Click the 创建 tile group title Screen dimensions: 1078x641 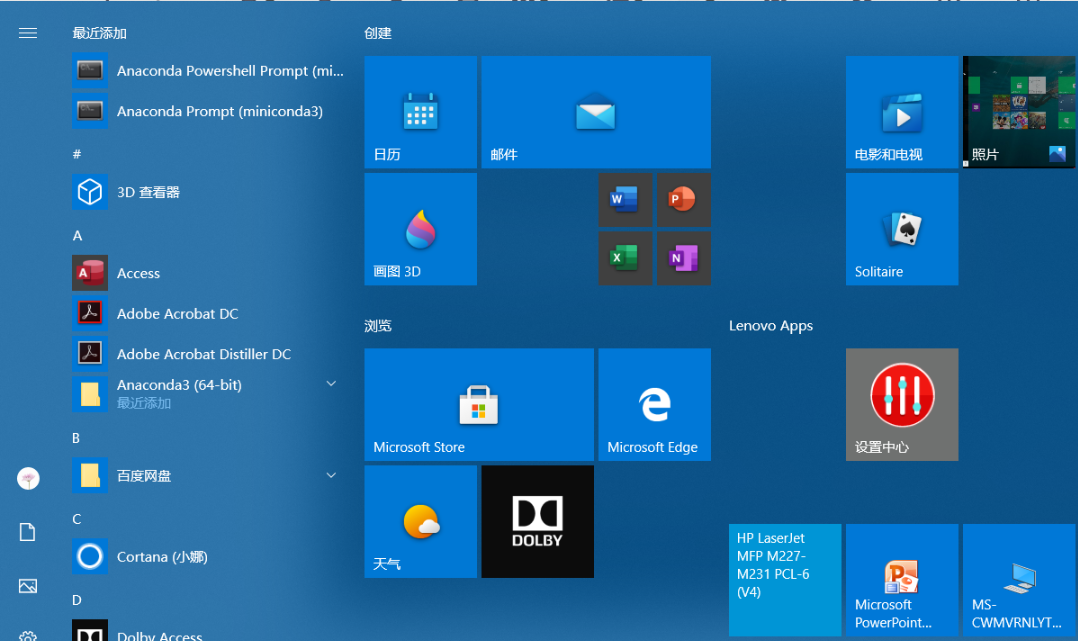pyautogui.click(x=378, y=33)
